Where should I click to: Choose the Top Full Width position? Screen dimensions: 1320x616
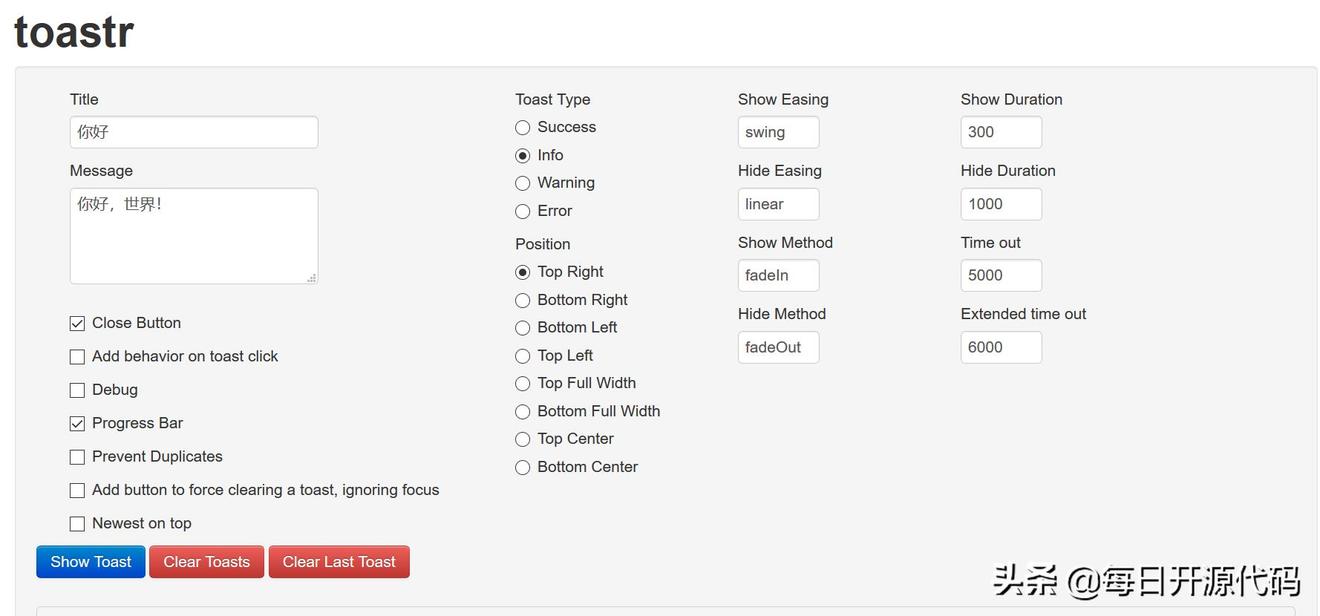click(522, 384)
